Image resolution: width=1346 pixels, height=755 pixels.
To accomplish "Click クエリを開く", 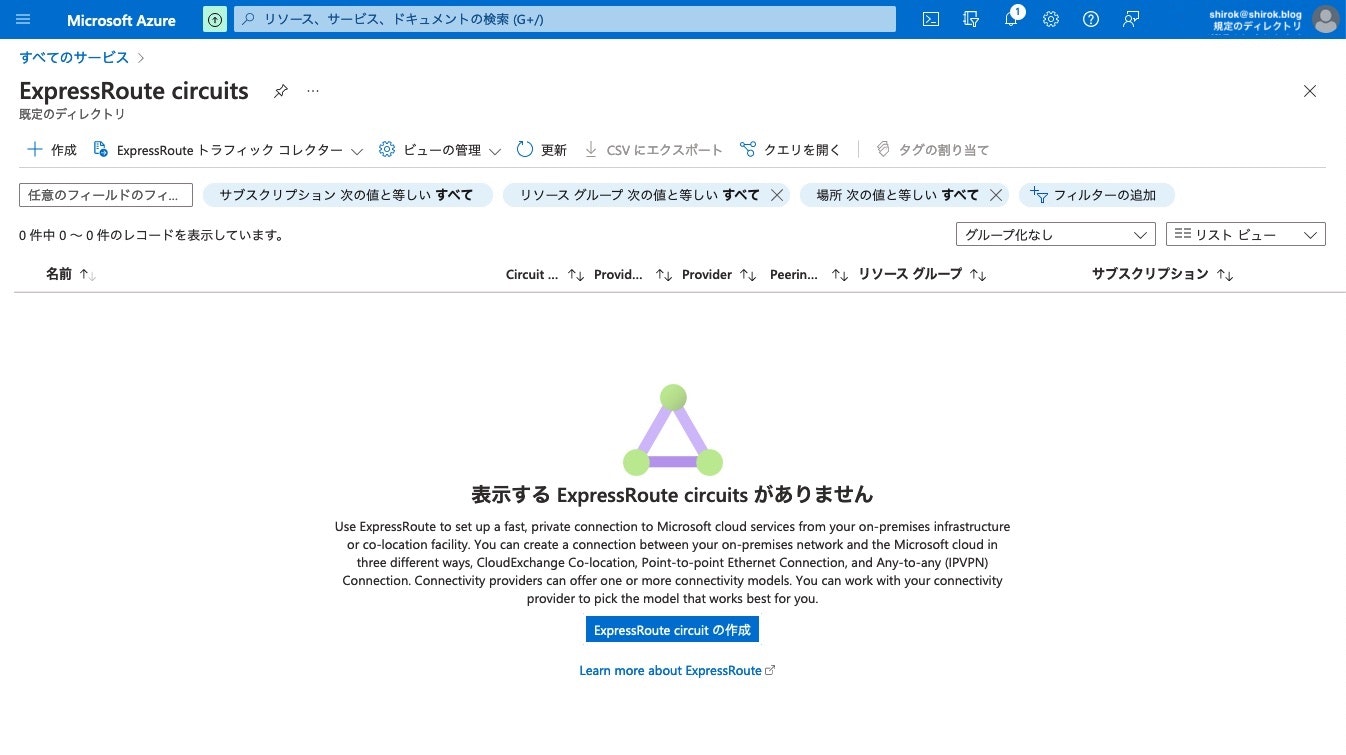I will coord(790,150).
